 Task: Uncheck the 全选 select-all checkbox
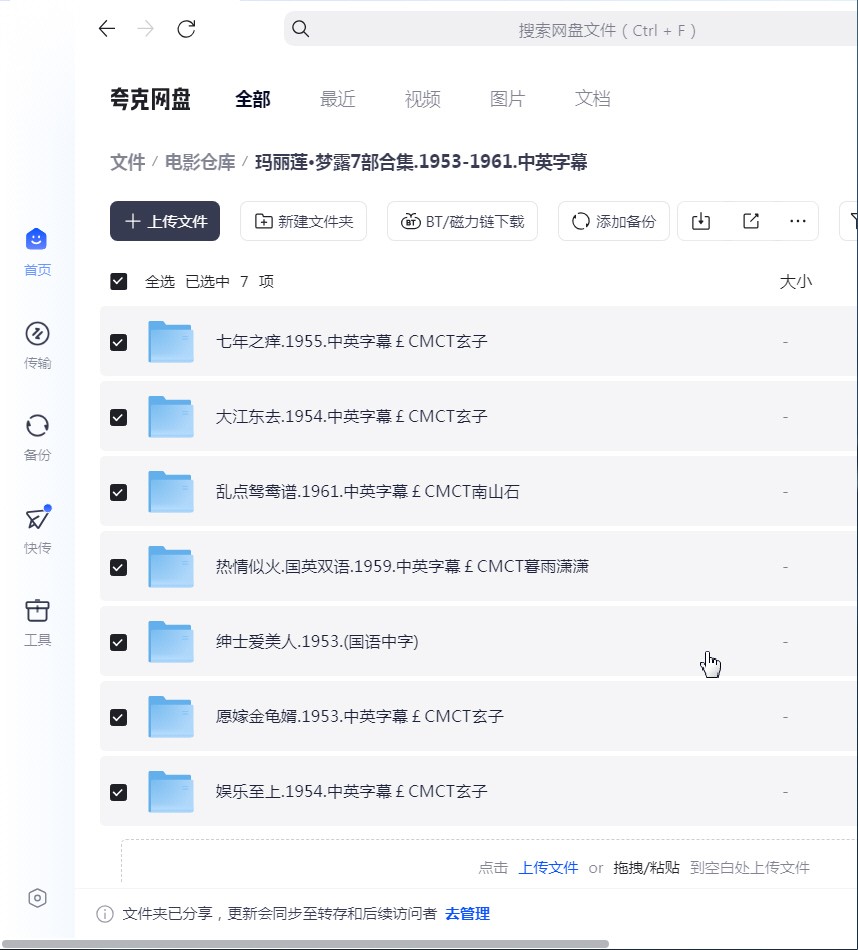click(119, 281)
